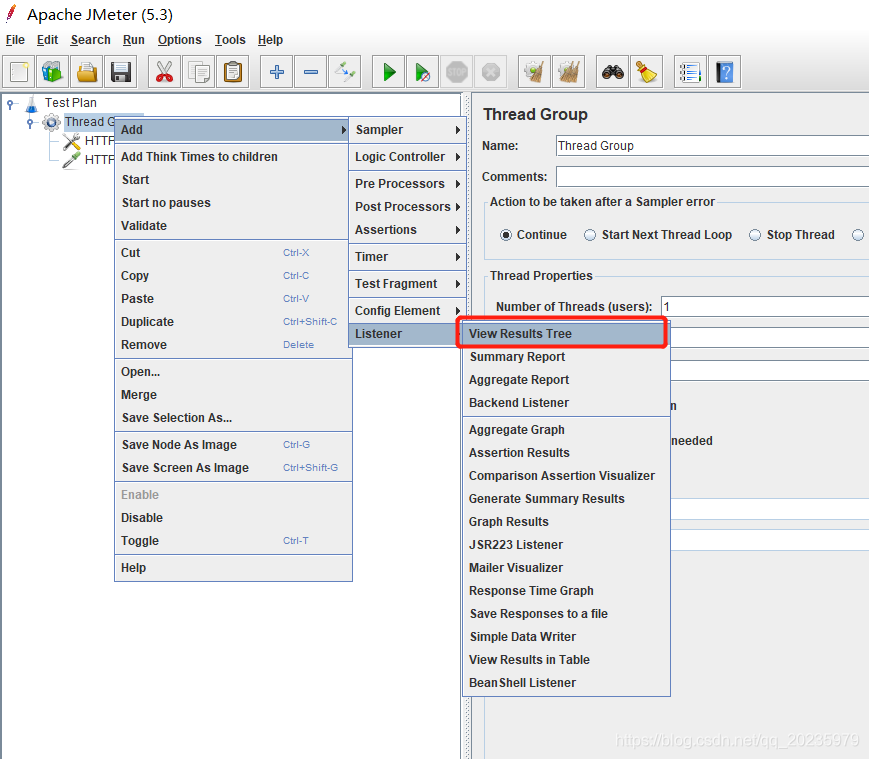Select Validate in context menu
869x759 pixels.
click(233, 225)
